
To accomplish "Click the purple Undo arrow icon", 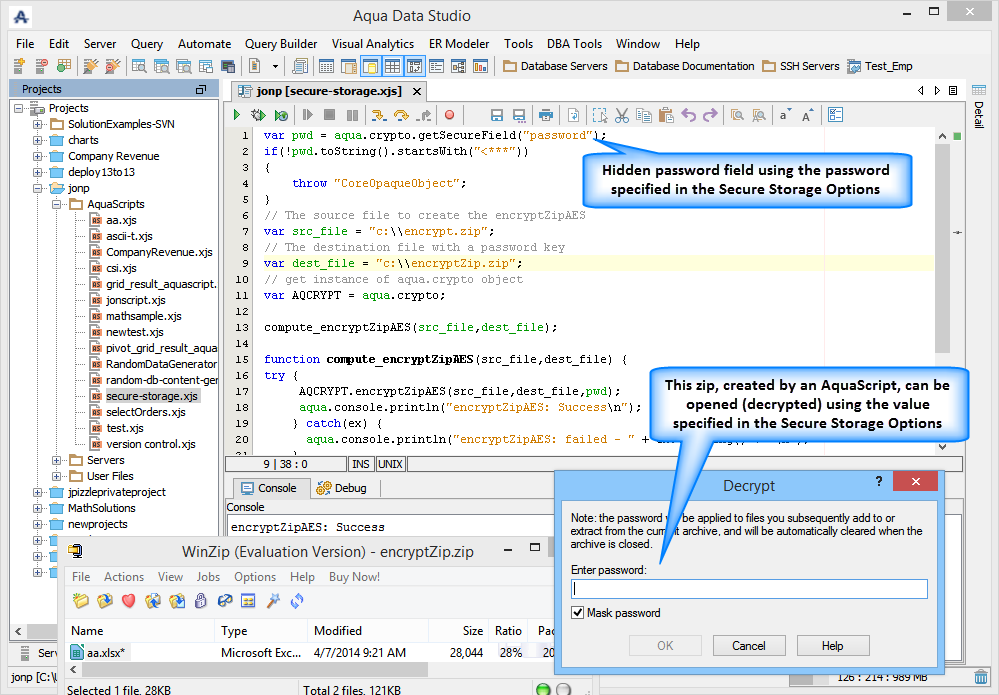I will 688,116.
